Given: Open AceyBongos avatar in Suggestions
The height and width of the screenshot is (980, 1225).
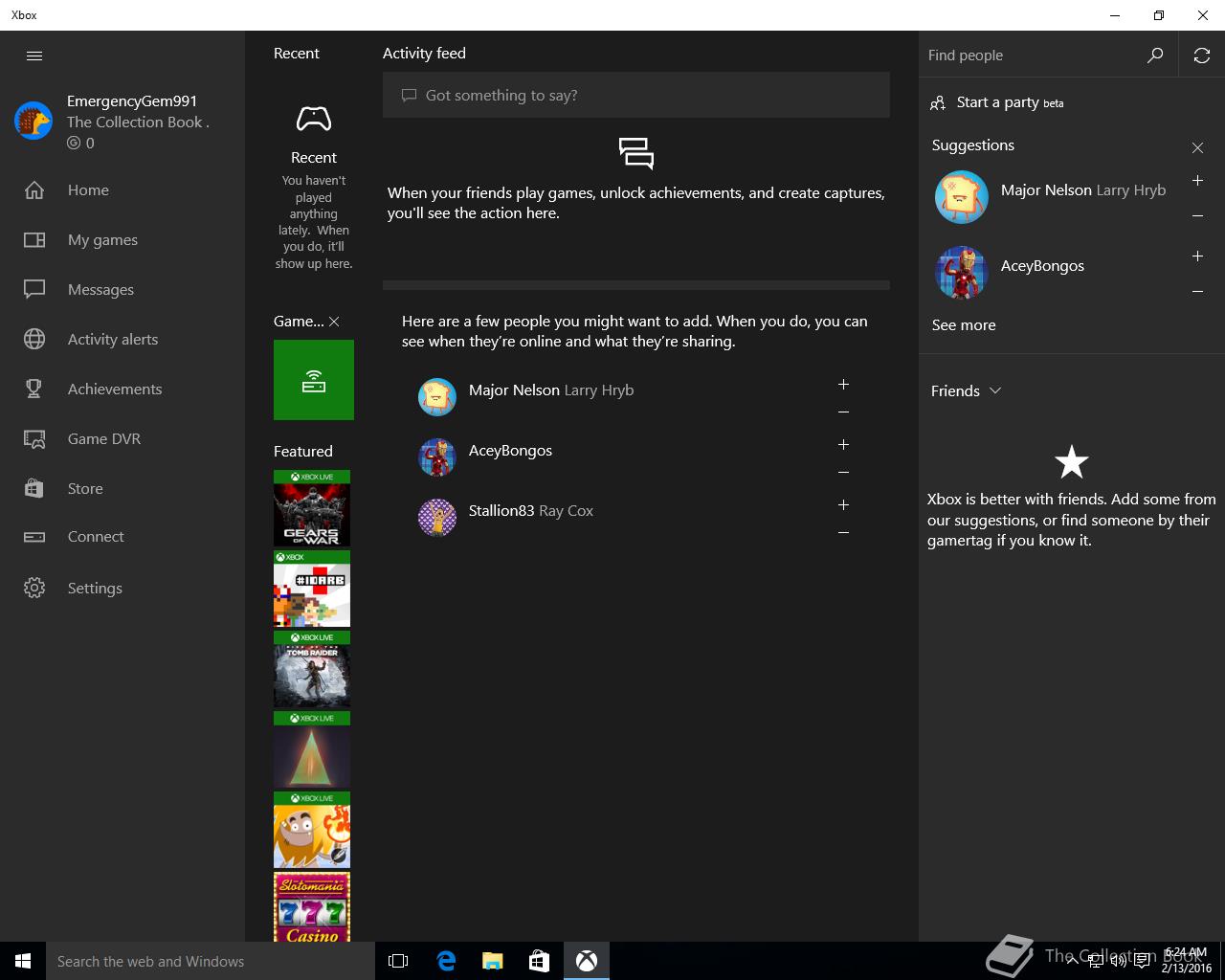Looking at the screenshot, I should [x=962, y=273].
